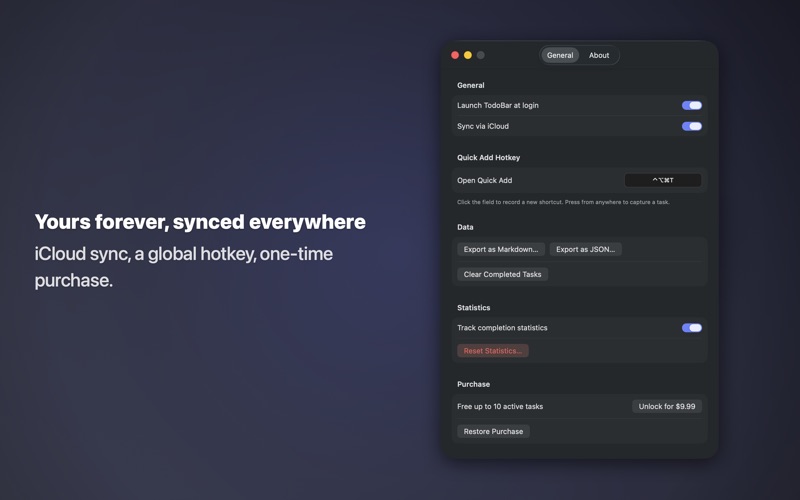Click the 'Track completion statistics' label
Image resolution: width=800 pixels, height=500 pixels.
tap(502, 328)
